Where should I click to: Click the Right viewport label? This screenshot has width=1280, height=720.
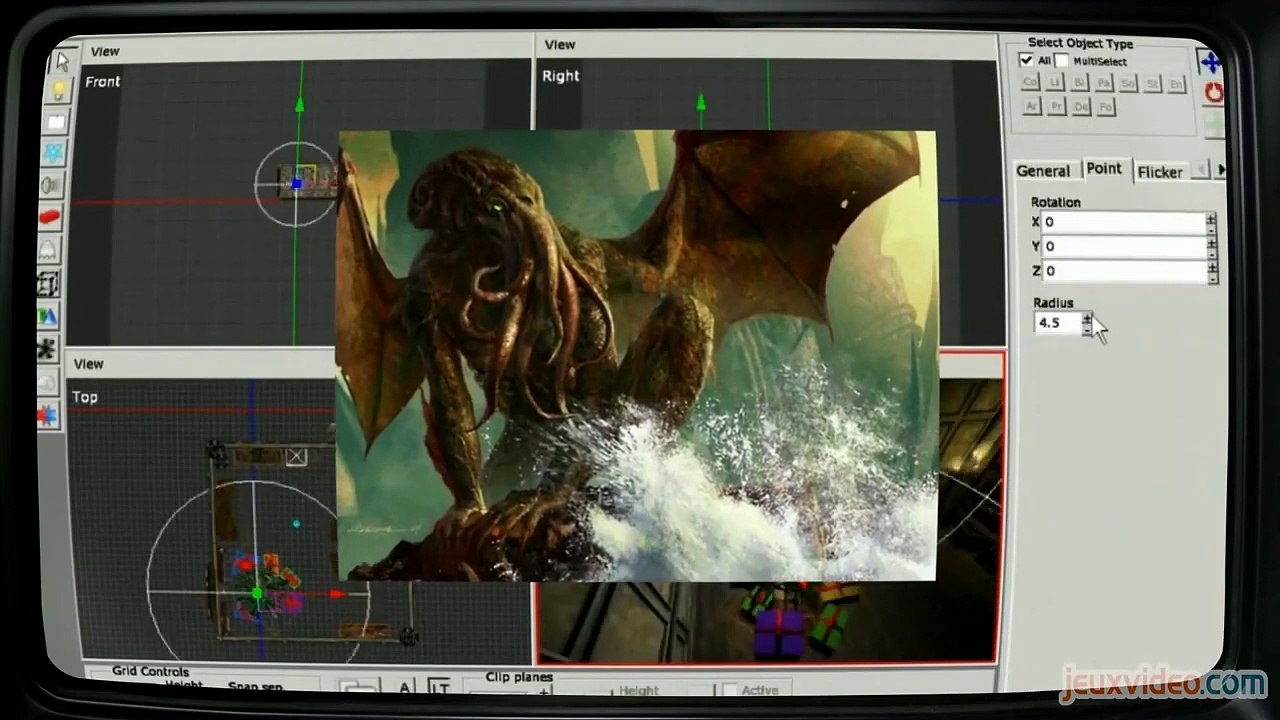pos(561,76)
